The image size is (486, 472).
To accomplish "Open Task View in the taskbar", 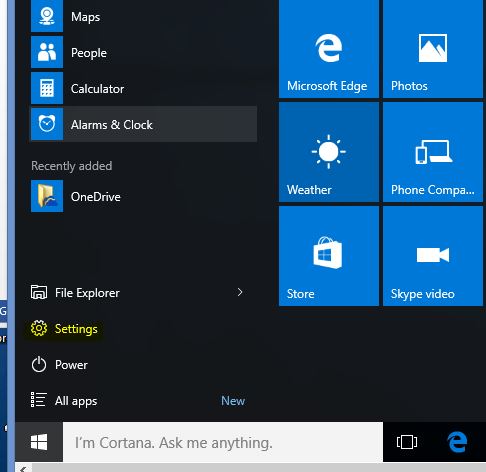I will click(x=407, y=442).
